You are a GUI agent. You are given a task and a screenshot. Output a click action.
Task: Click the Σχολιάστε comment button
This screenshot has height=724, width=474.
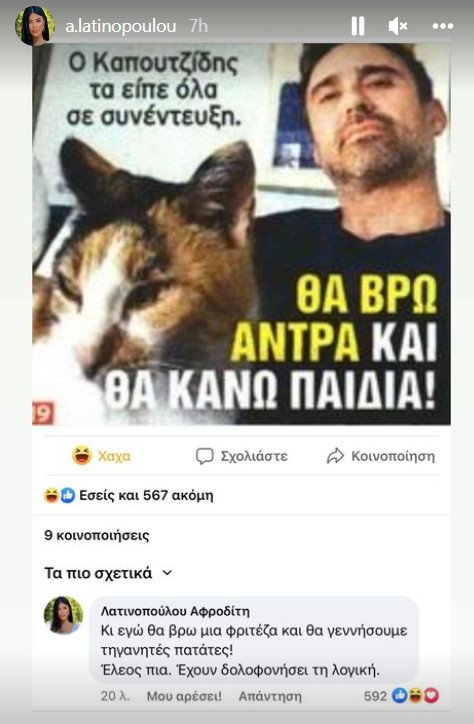(241, 456)
